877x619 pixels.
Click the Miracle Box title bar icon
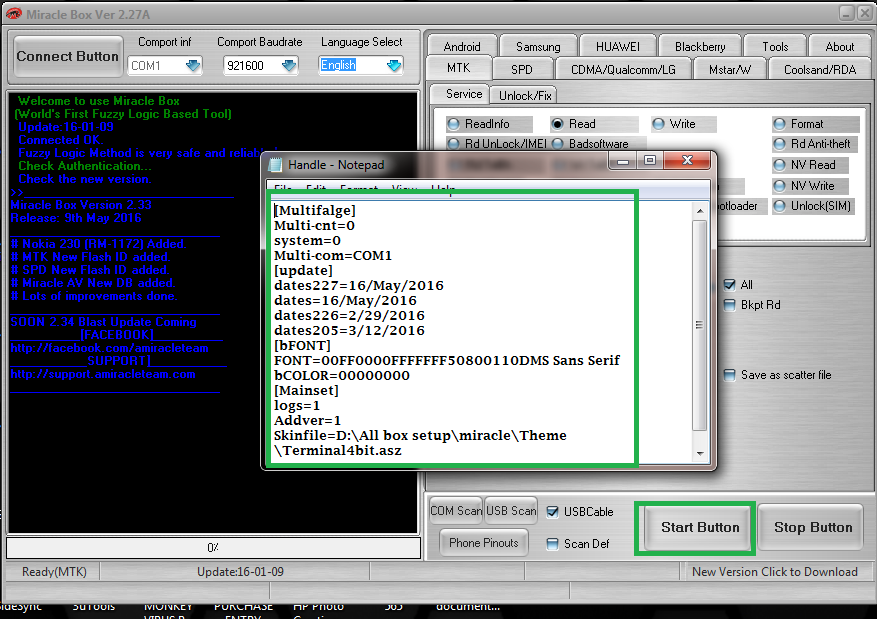(13, 13)
